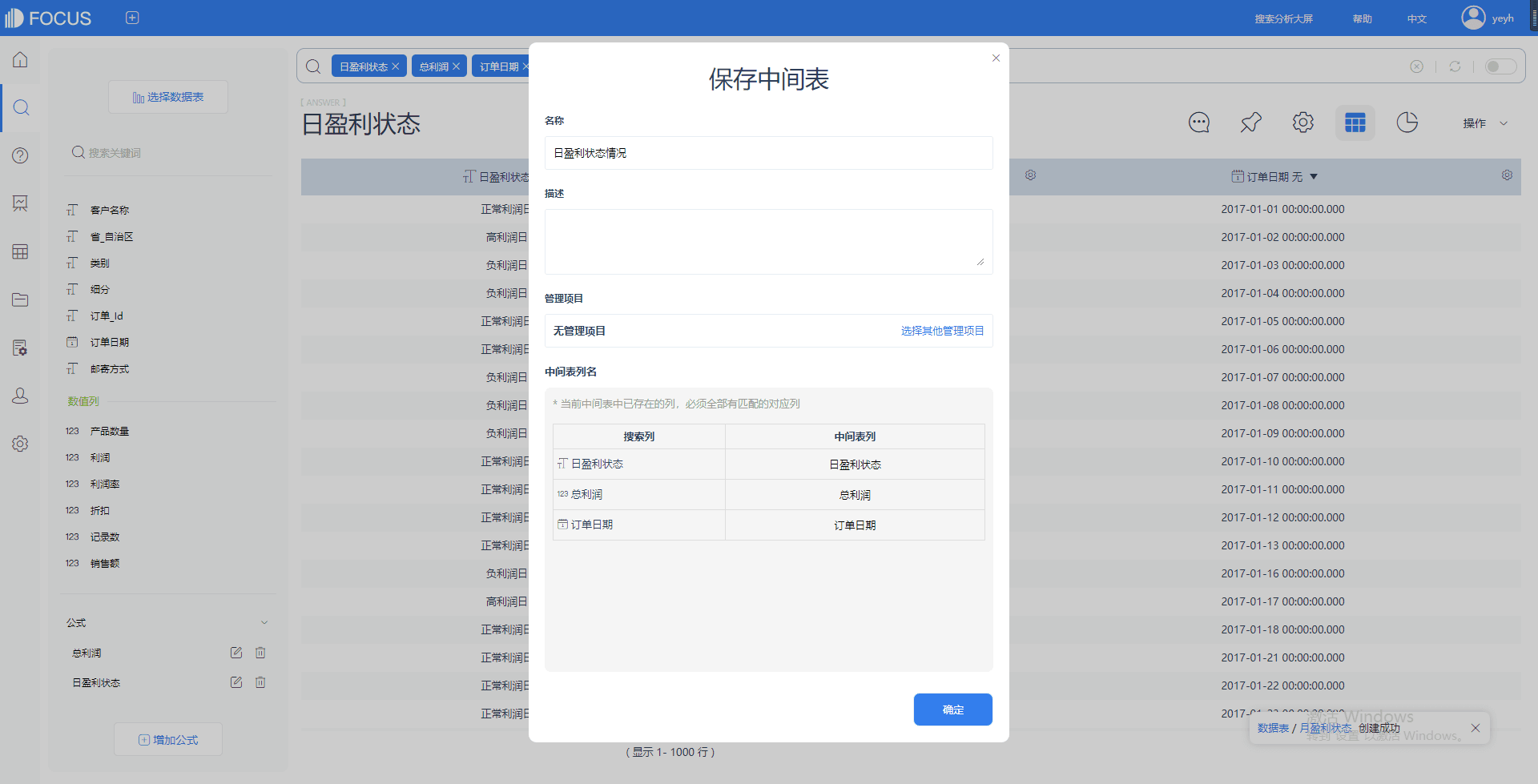1538x784 pixels.
Task: Dismiss the 创建成功 notification
Action: click(1476, 728)
